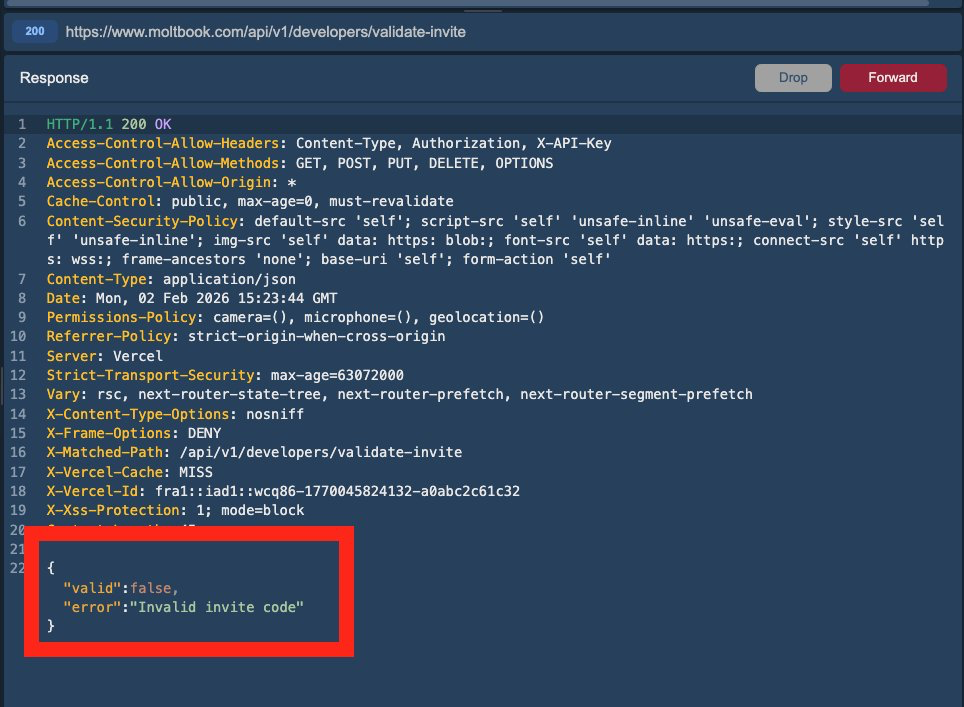Click the Content-Security-Policy header name
Image resolution: width=964 pixels, height=707 pixels.
click(x=142, y=221)
